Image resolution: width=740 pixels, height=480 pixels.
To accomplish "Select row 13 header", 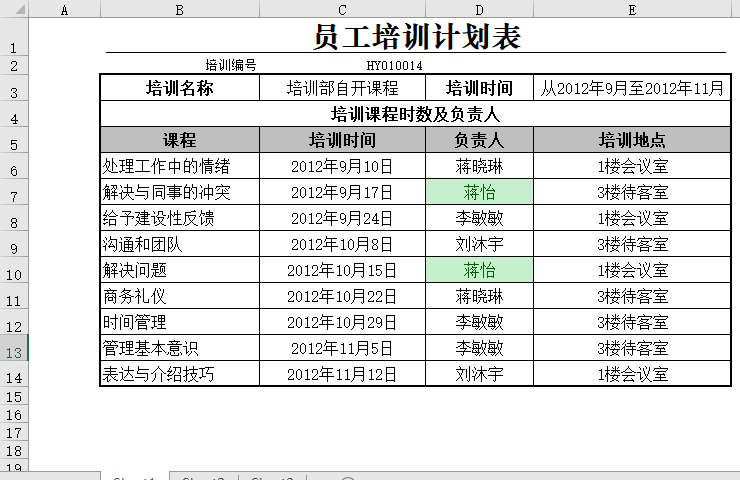I will click(x=14, y=350).
